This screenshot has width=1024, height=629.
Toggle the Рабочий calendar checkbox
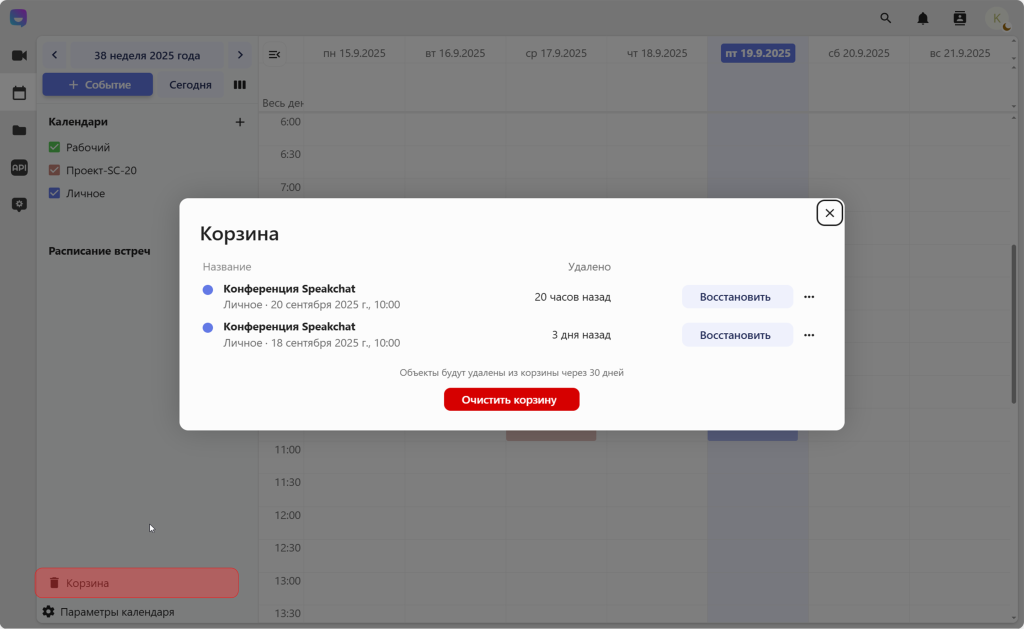click(x=55, y=147)
